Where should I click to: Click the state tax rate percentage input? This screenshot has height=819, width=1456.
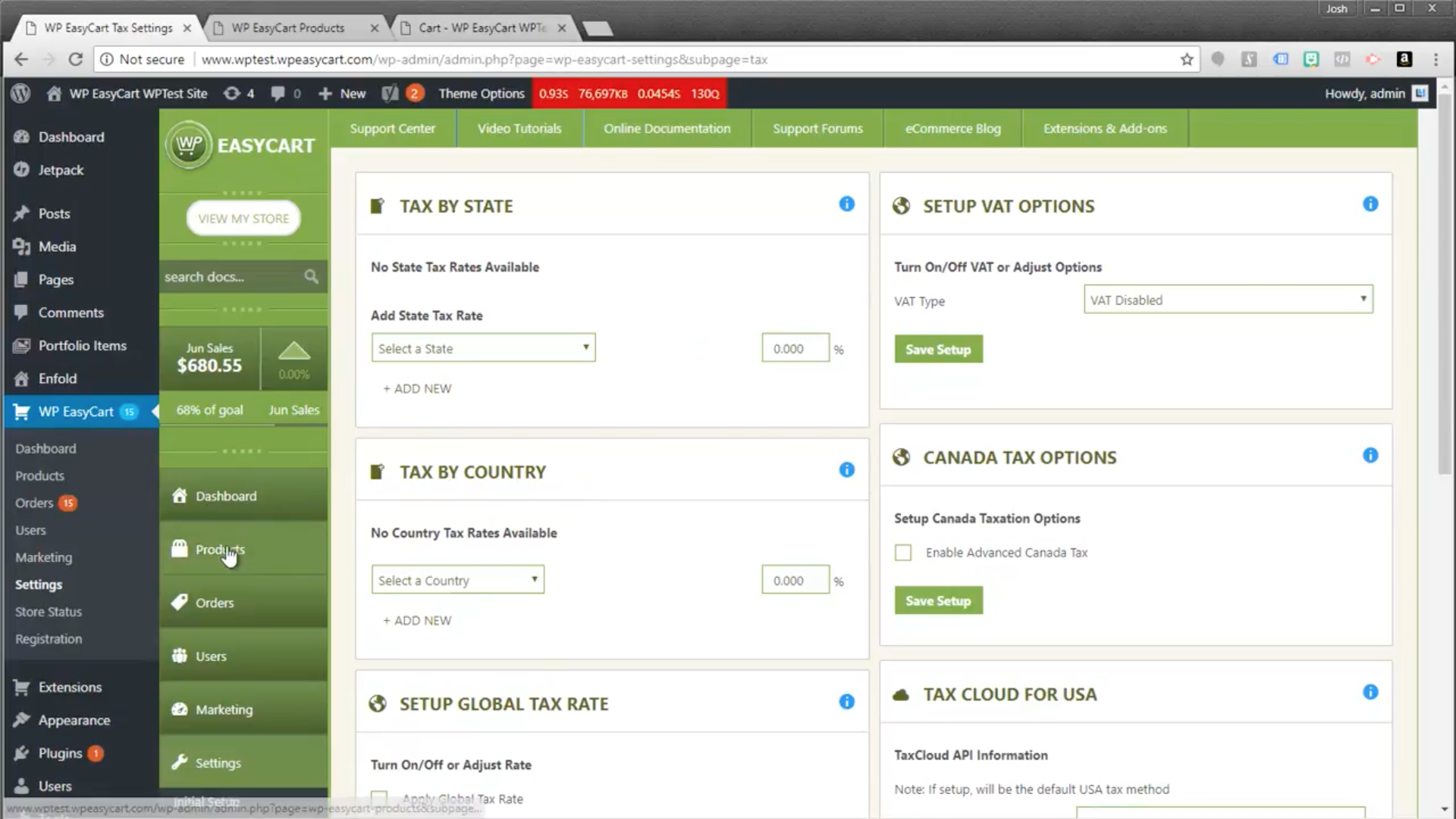coord(796,348)
